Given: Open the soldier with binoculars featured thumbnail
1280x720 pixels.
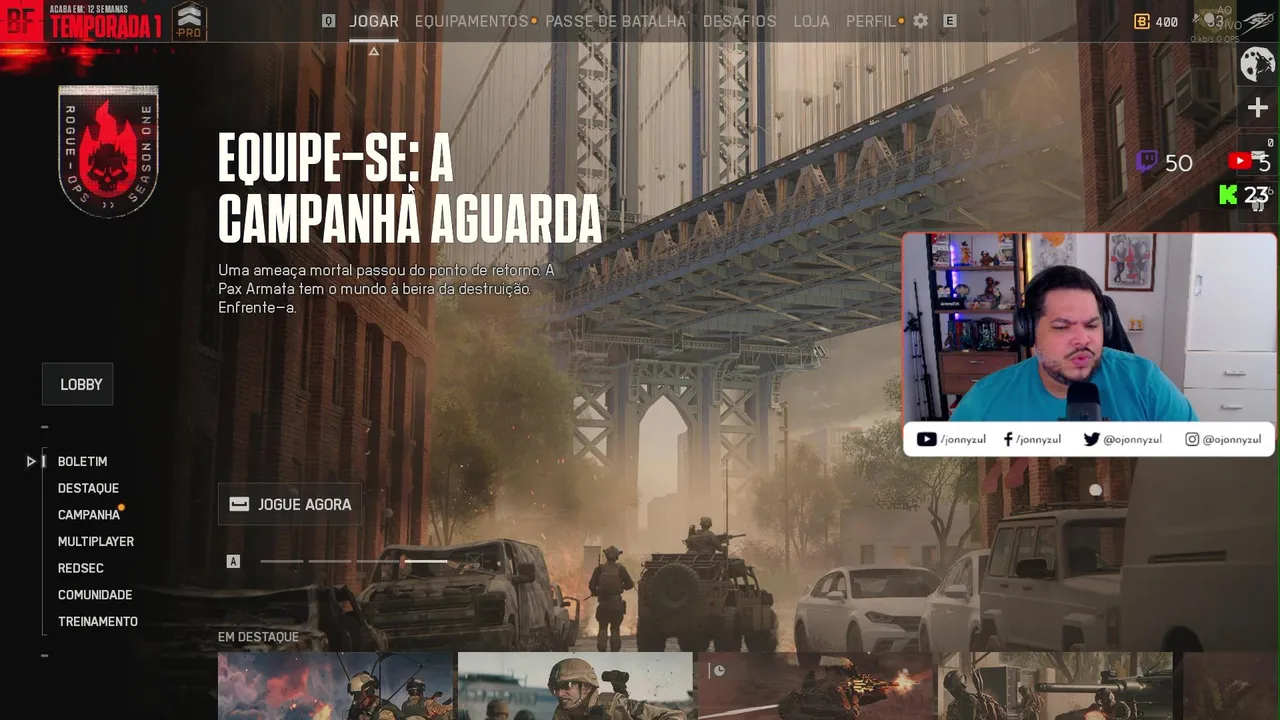Looking at the screenshot, I should point(575,686).
